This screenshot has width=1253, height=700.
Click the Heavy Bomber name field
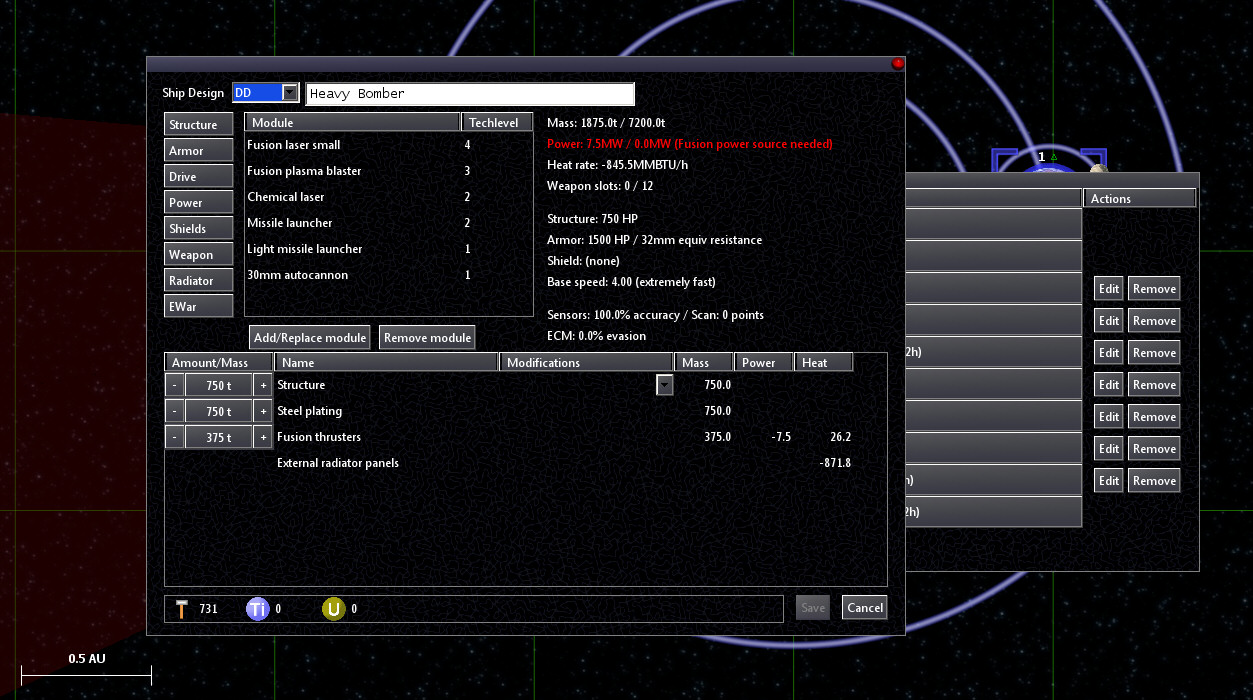(470, 94)
